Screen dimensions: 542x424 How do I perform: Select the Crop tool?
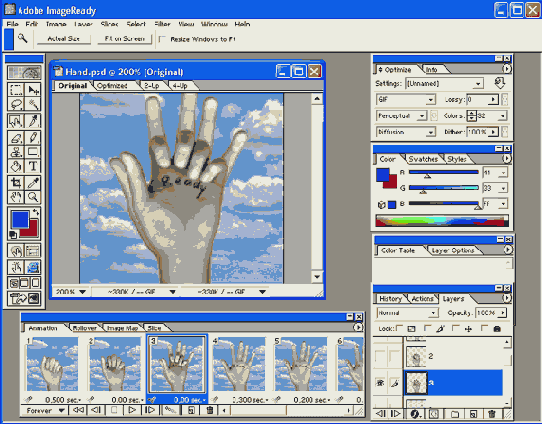[x=16, y=182]
